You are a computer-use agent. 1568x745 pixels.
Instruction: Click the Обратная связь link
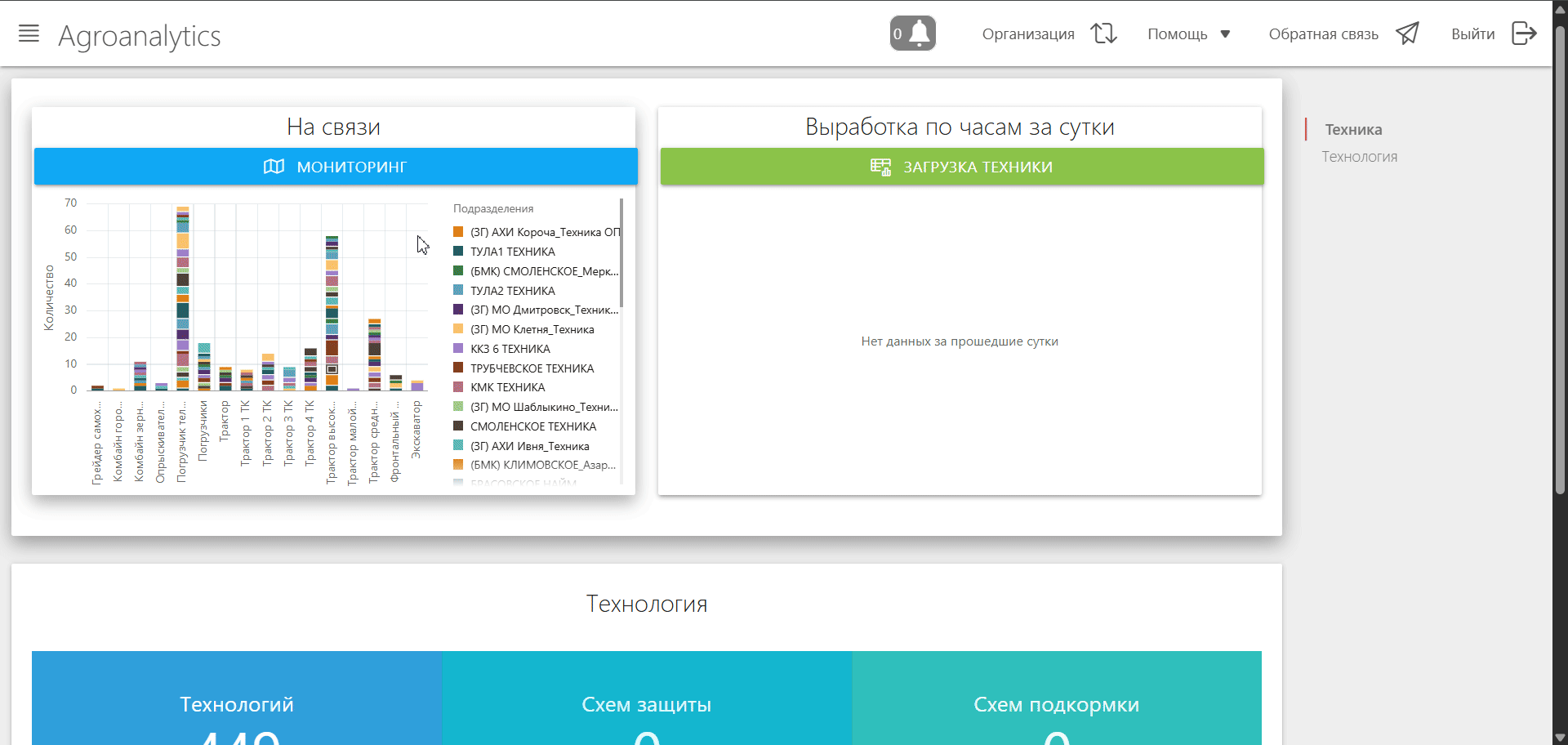click(1323, 34)
